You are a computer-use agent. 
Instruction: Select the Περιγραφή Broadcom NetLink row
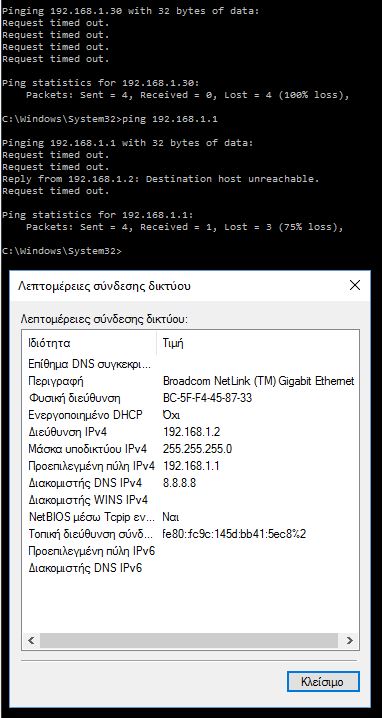point(190,381)
